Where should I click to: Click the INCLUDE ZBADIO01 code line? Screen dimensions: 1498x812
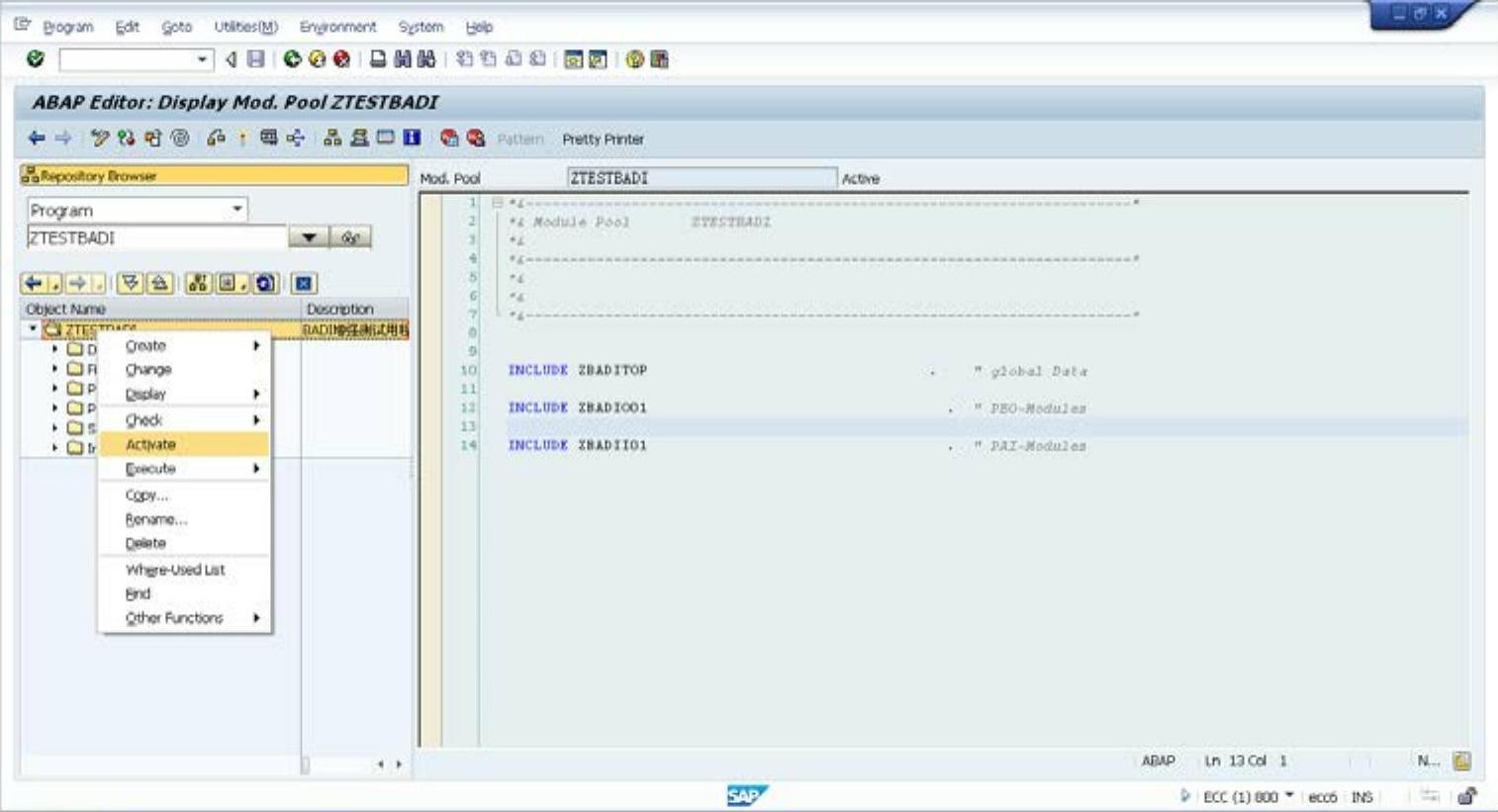pos(577,407)
